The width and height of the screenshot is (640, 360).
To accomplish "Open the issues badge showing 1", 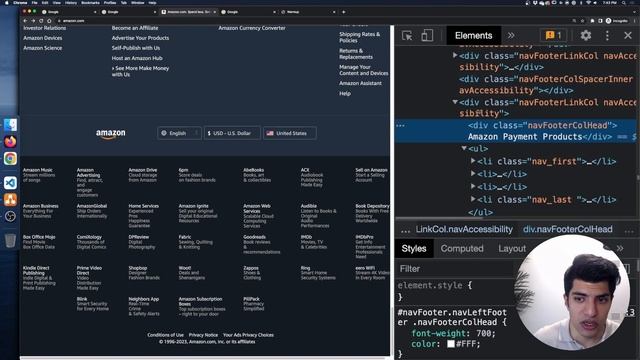I will pos(553,36).
